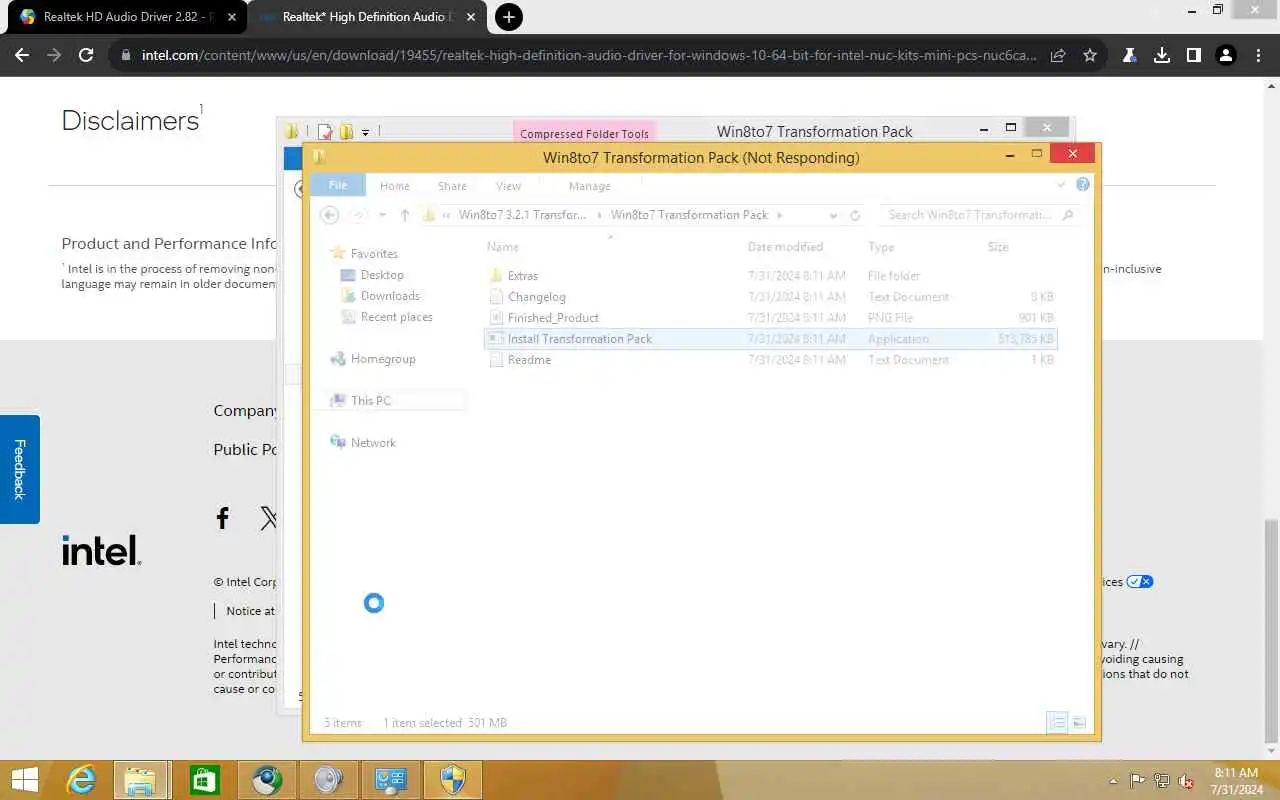Select Win8to7 Transformation Pack breadcrumb segment
The image size is (1280, 800).
[x=689, y=215]
